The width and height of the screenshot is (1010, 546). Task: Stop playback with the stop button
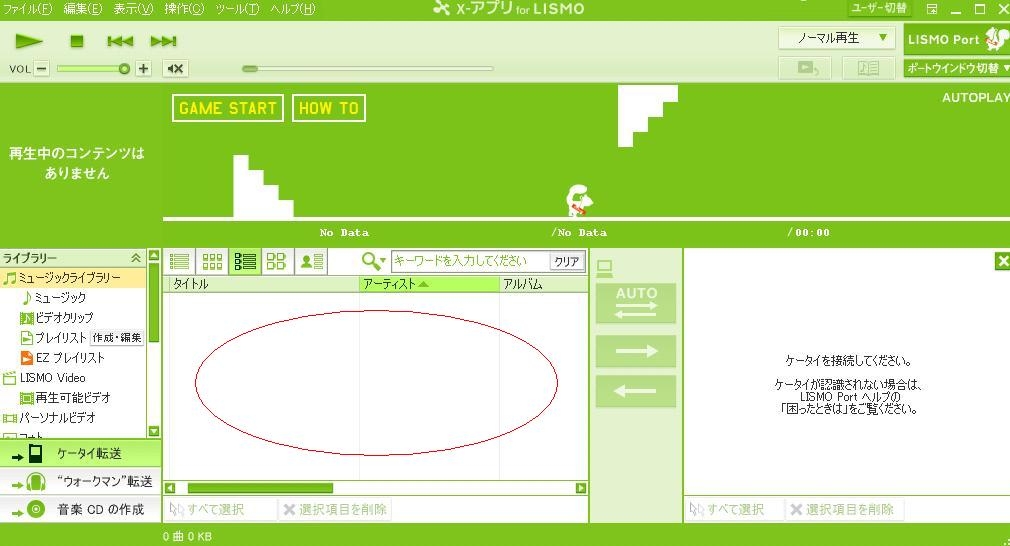coord(77,41)
